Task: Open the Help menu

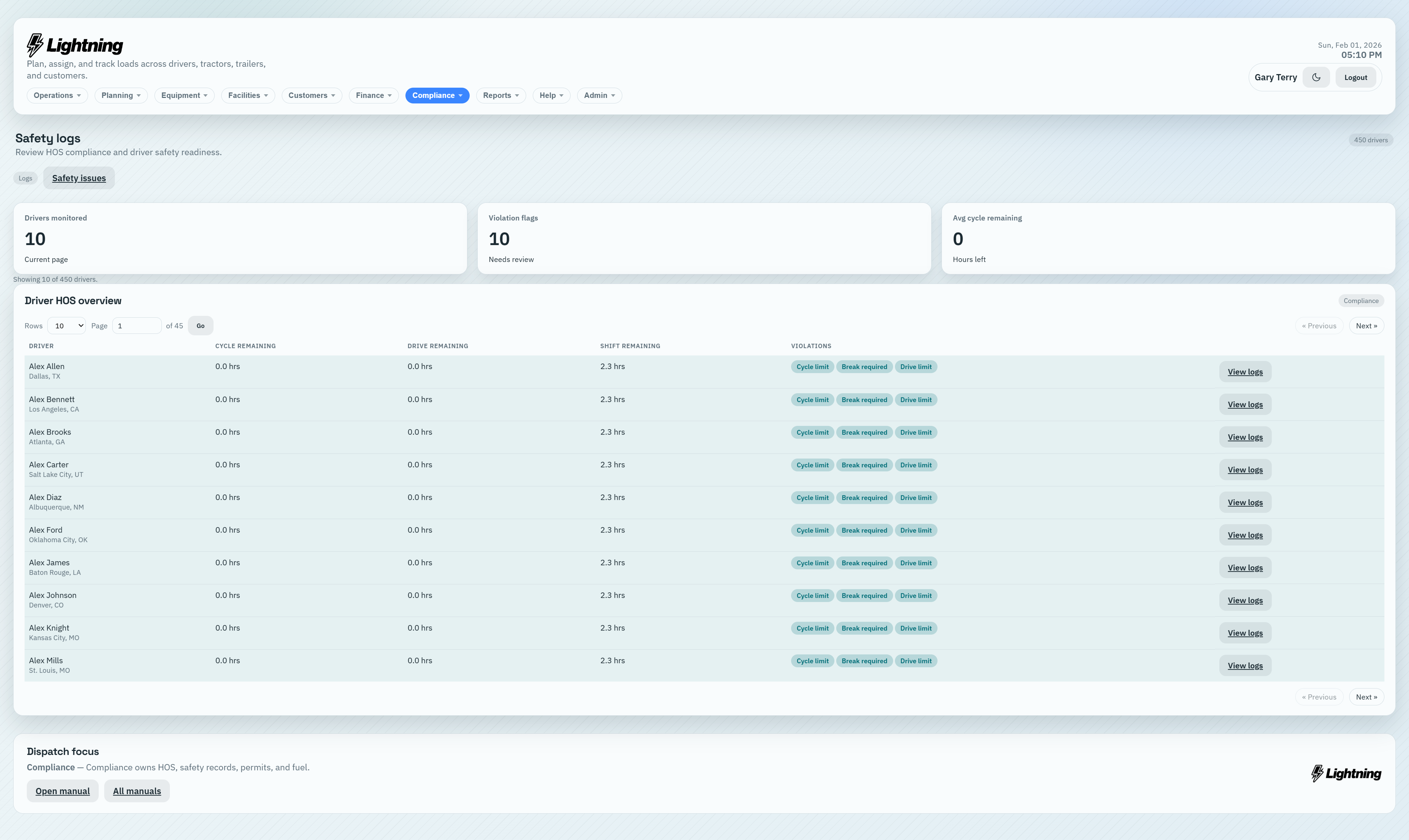Action: pos(550,95)
